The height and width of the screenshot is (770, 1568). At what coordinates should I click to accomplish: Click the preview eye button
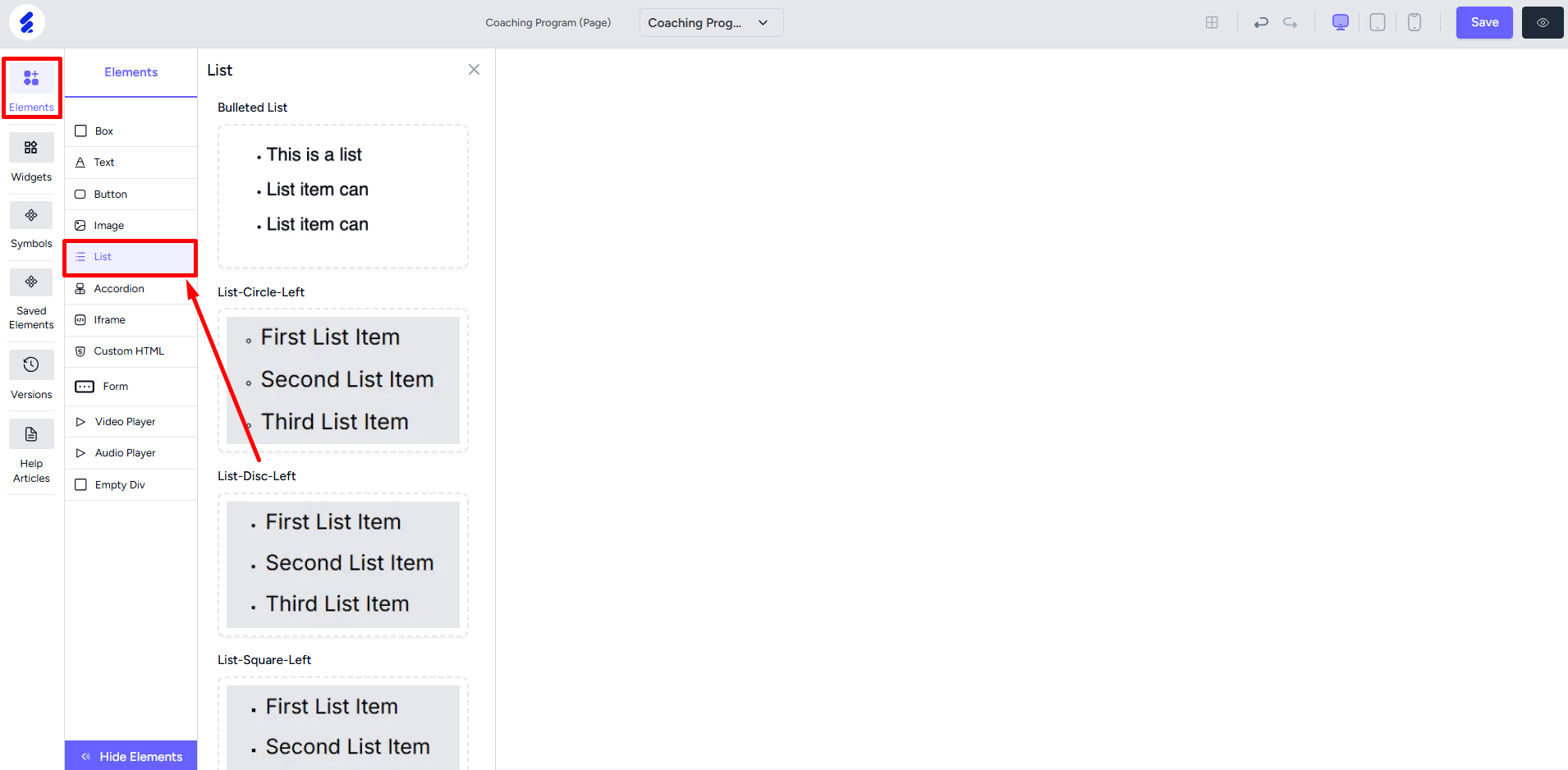(x=1543, y=23)
